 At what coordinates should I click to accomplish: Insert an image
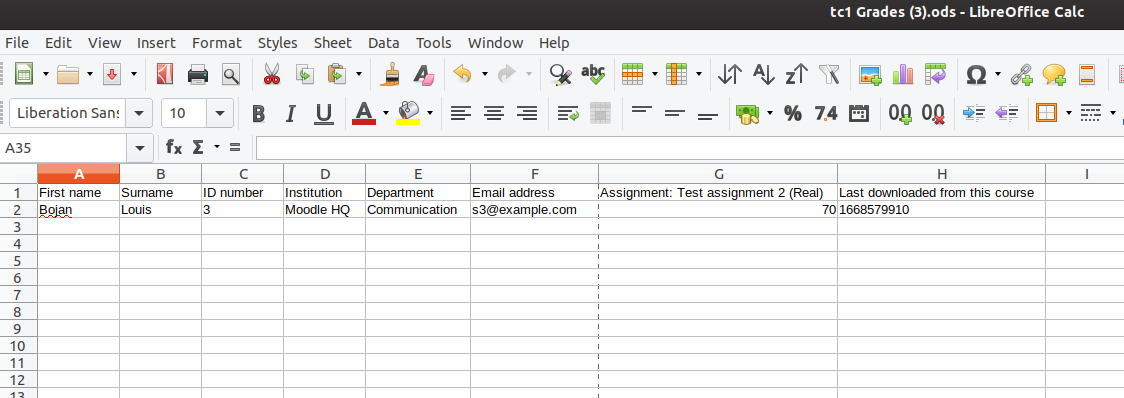pos(870,74)
